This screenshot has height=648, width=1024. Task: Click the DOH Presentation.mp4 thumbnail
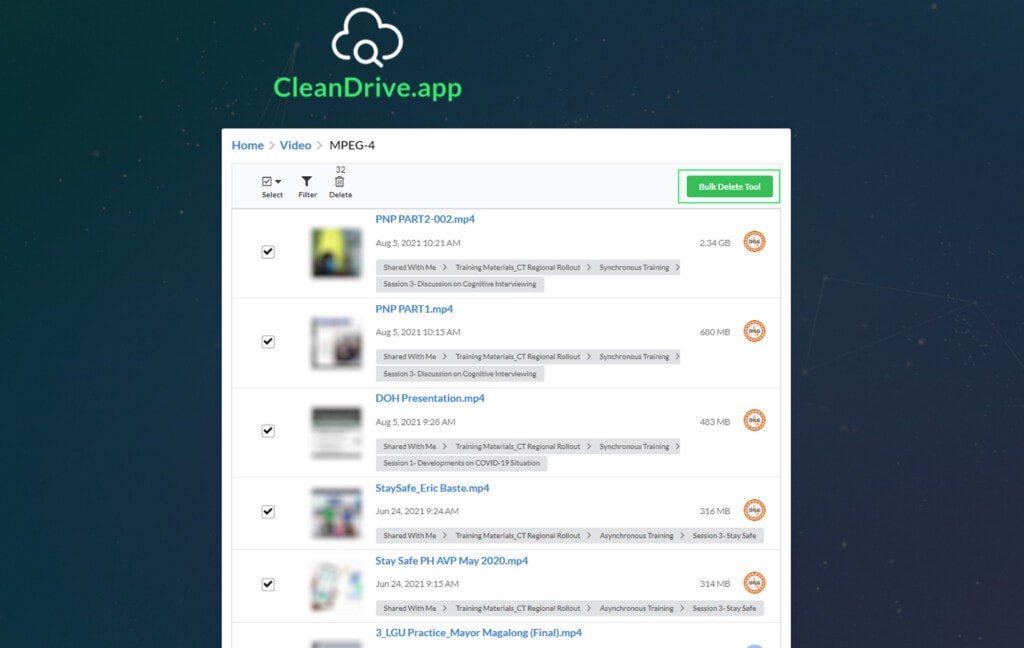[336, 432]
